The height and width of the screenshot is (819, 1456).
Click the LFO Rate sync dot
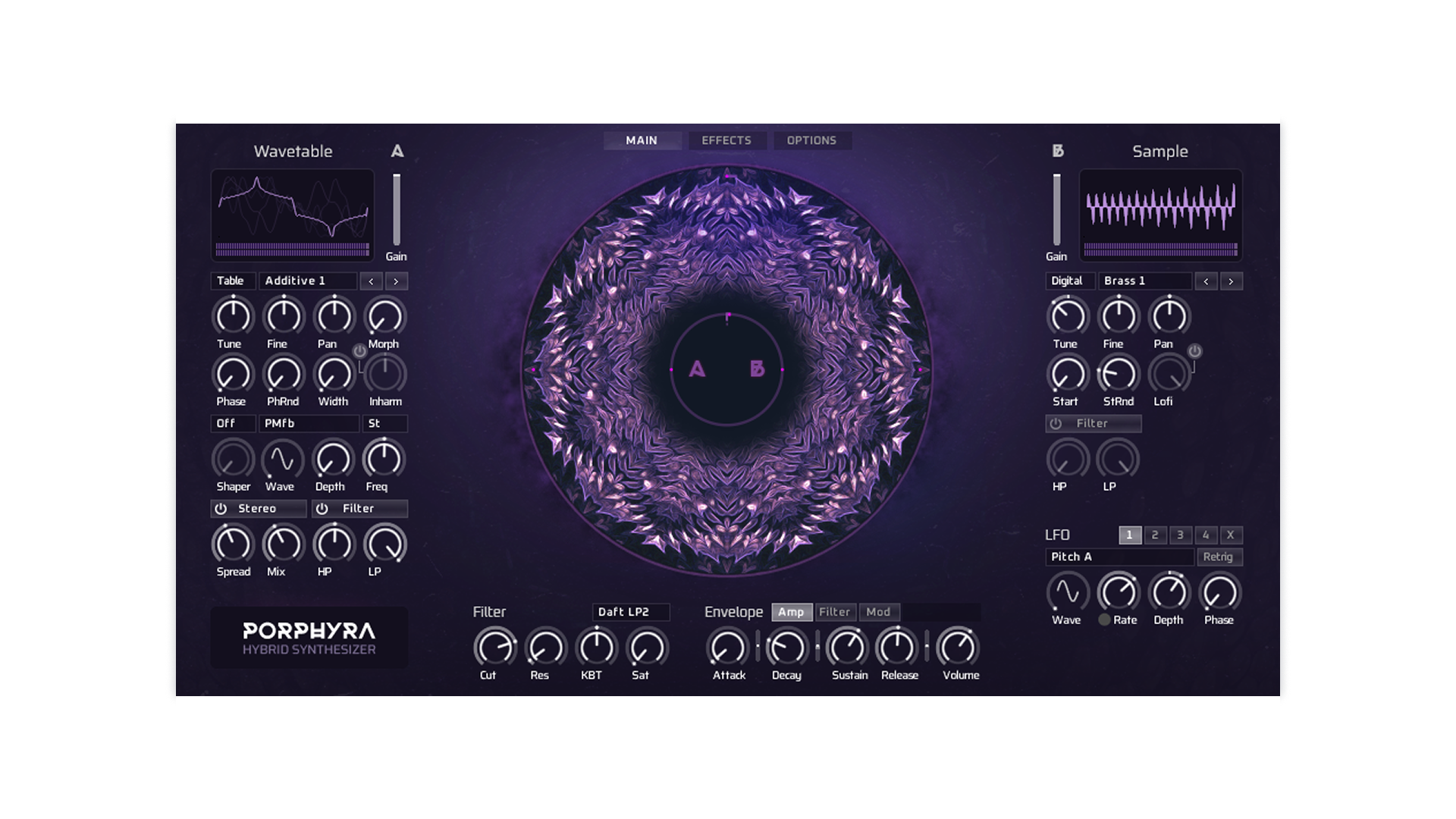click(1104, 620)
